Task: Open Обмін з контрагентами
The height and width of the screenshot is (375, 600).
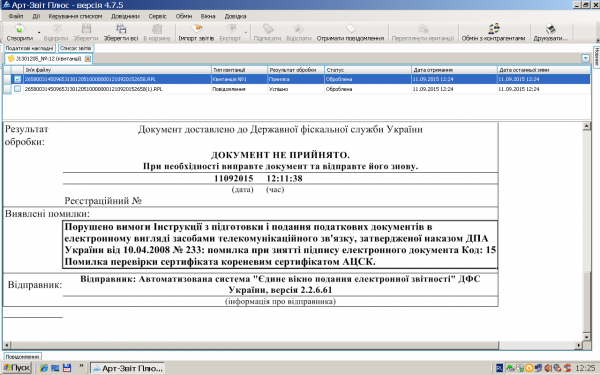Action: click(493, 32)
